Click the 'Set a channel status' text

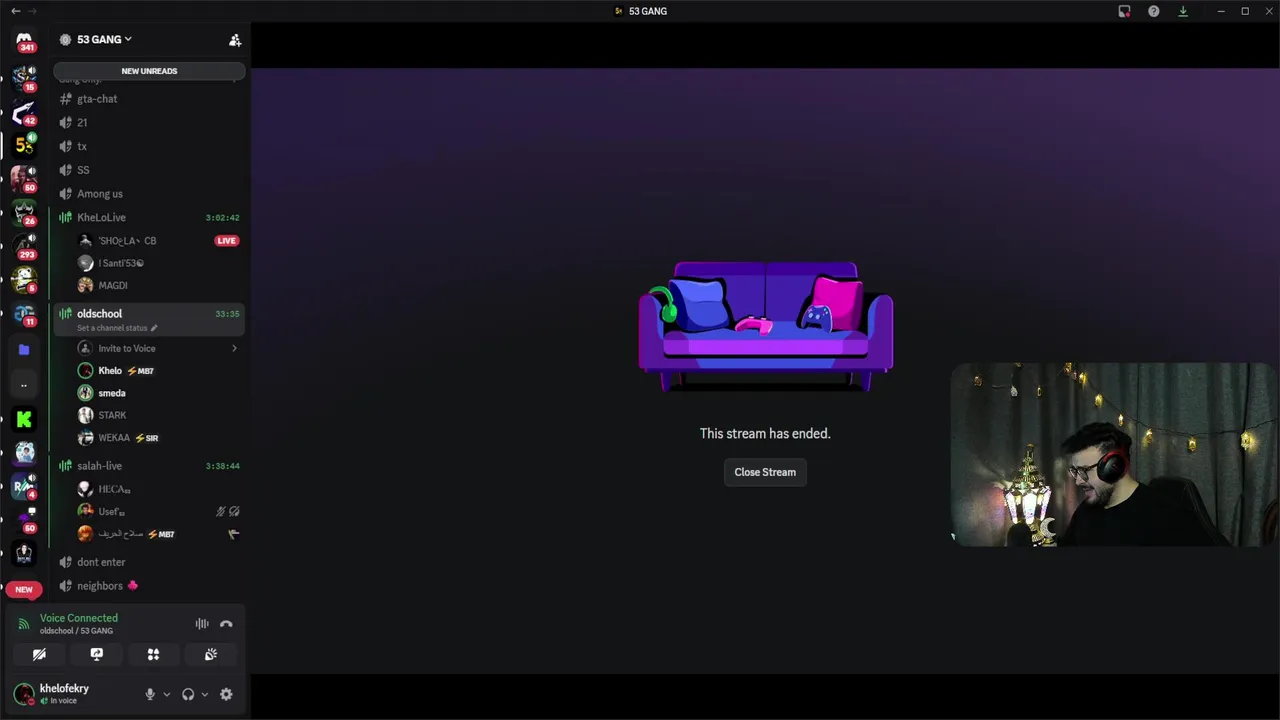coord(112,328)
